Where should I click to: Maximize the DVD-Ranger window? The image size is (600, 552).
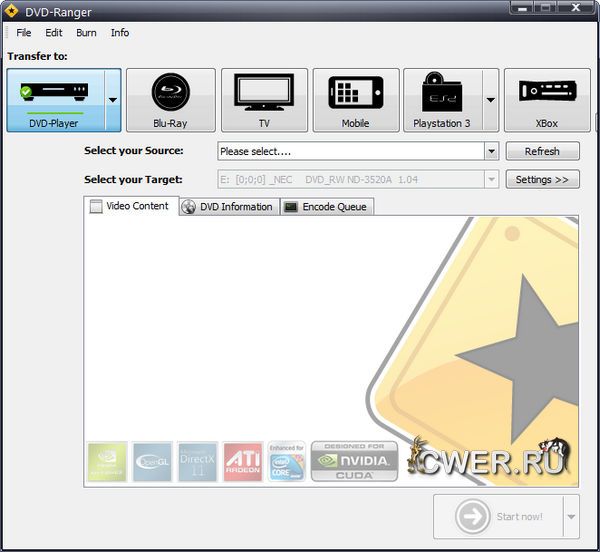(545, 8)
